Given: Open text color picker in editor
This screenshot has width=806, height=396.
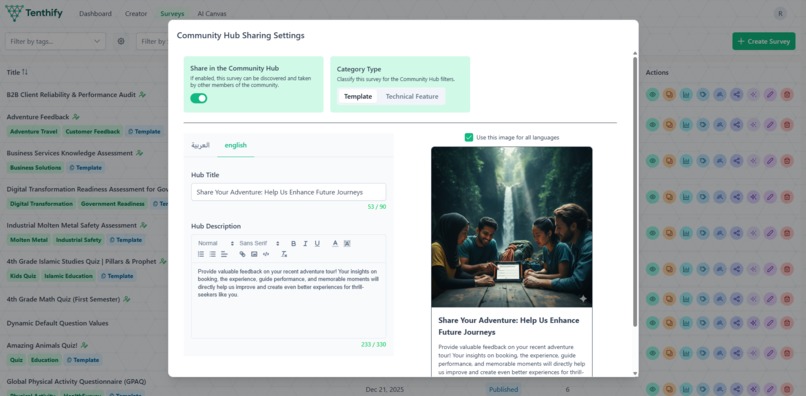Looking at the screenshot, I should click(335, 243).
